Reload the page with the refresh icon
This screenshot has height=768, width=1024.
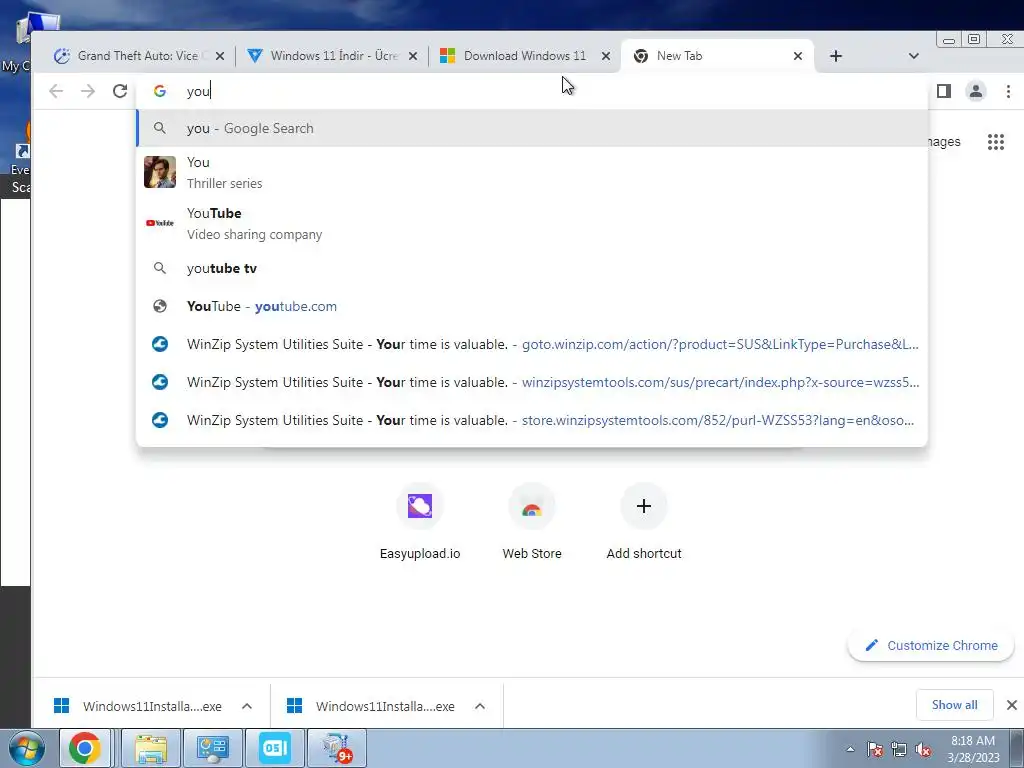[120, 91]
